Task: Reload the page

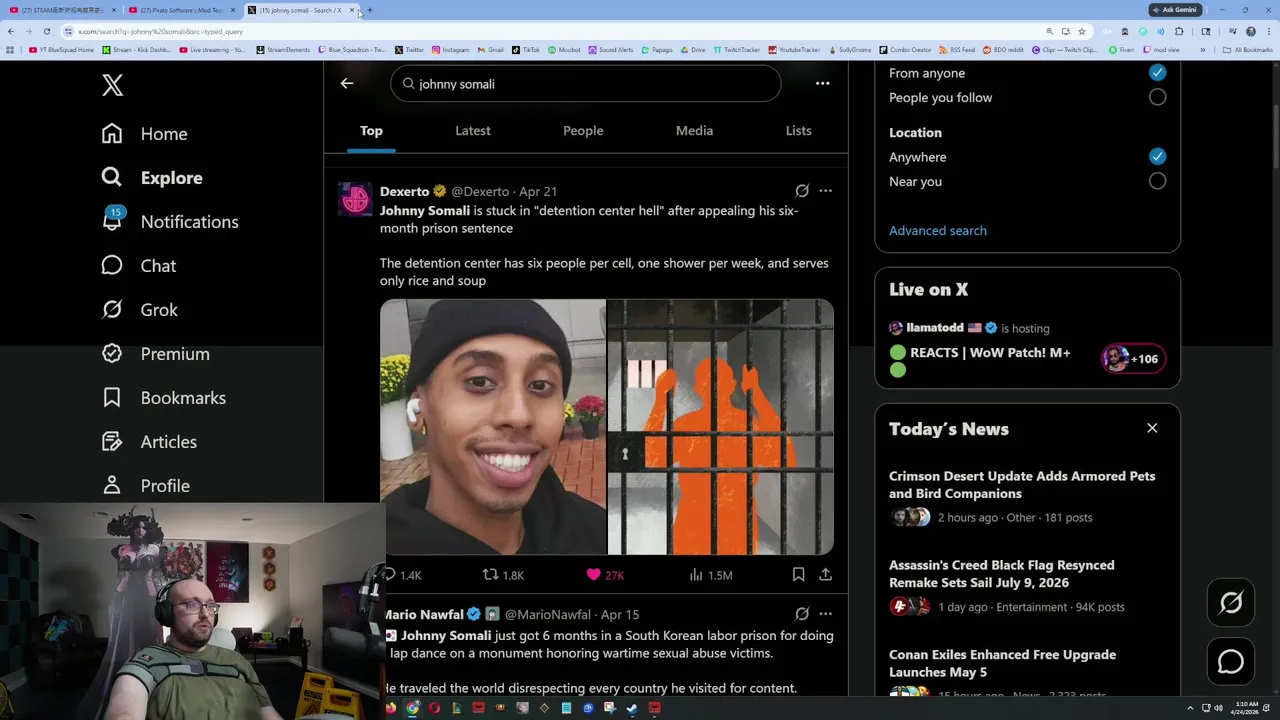Action: pyautogui.click(x=46, y=31)
